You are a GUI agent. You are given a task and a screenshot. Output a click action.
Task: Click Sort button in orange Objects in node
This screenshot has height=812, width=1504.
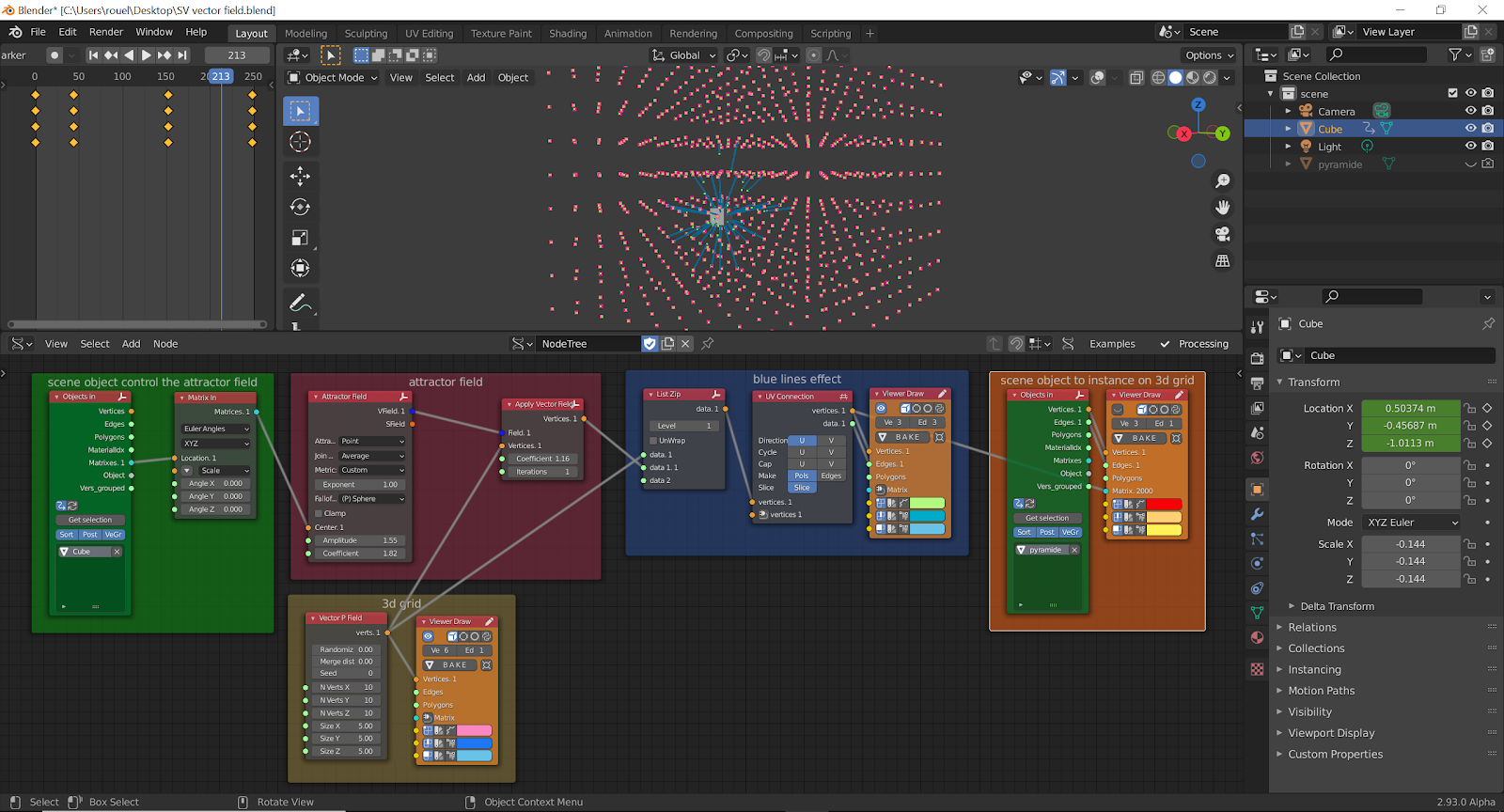point(1024,532)
